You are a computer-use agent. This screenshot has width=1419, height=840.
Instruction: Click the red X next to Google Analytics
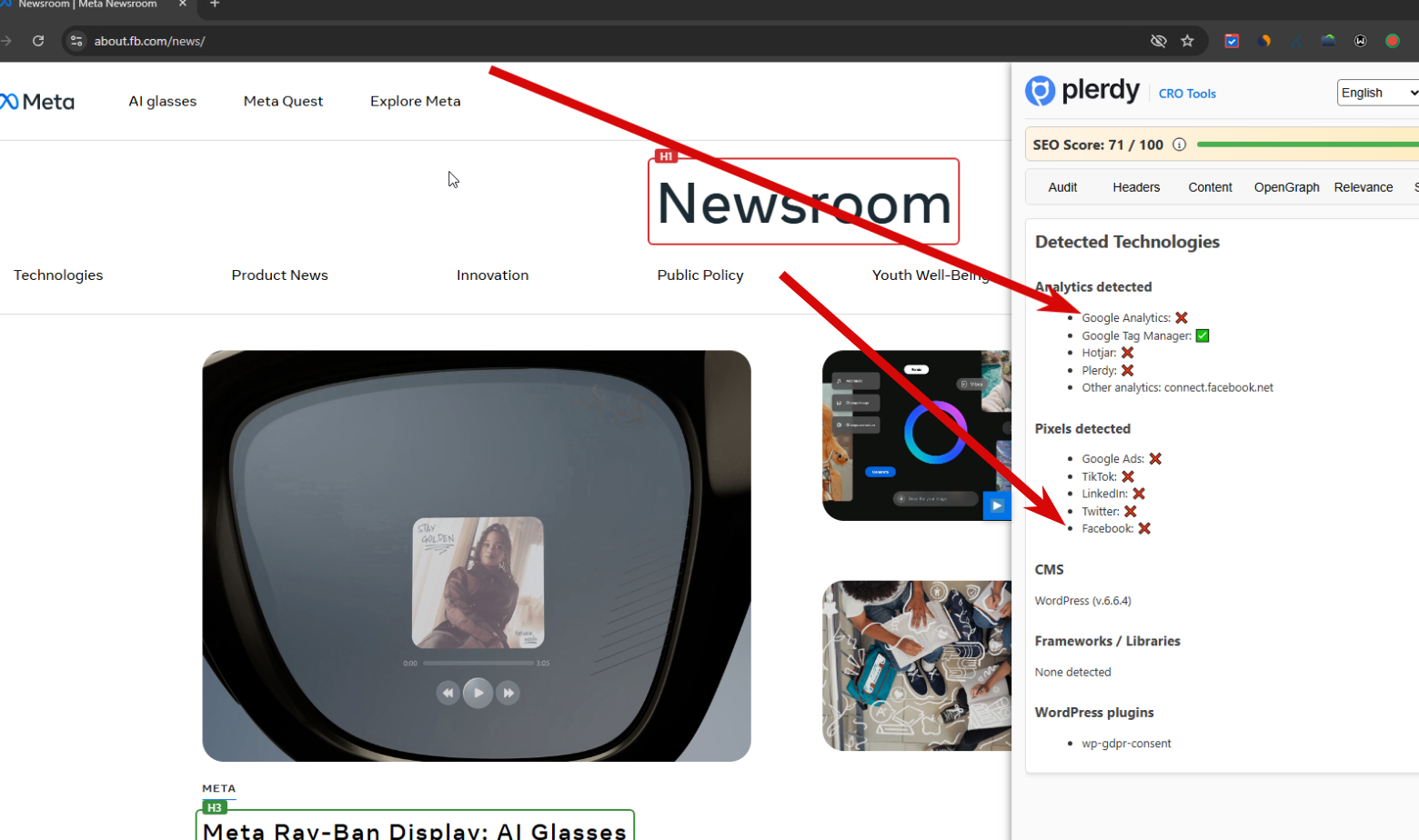click(1182, 317)
